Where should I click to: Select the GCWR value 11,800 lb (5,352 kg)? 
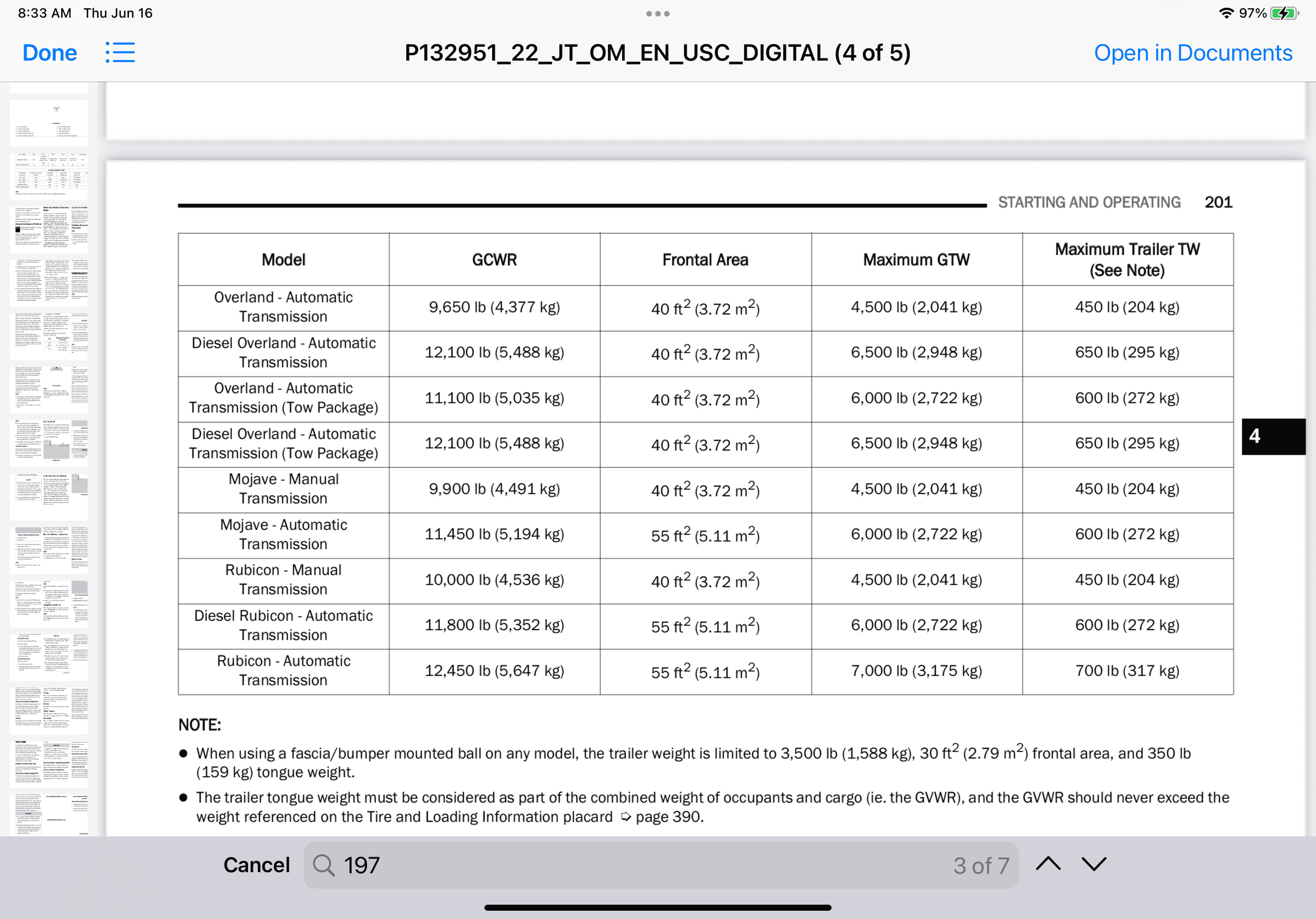tap(495, 626)
